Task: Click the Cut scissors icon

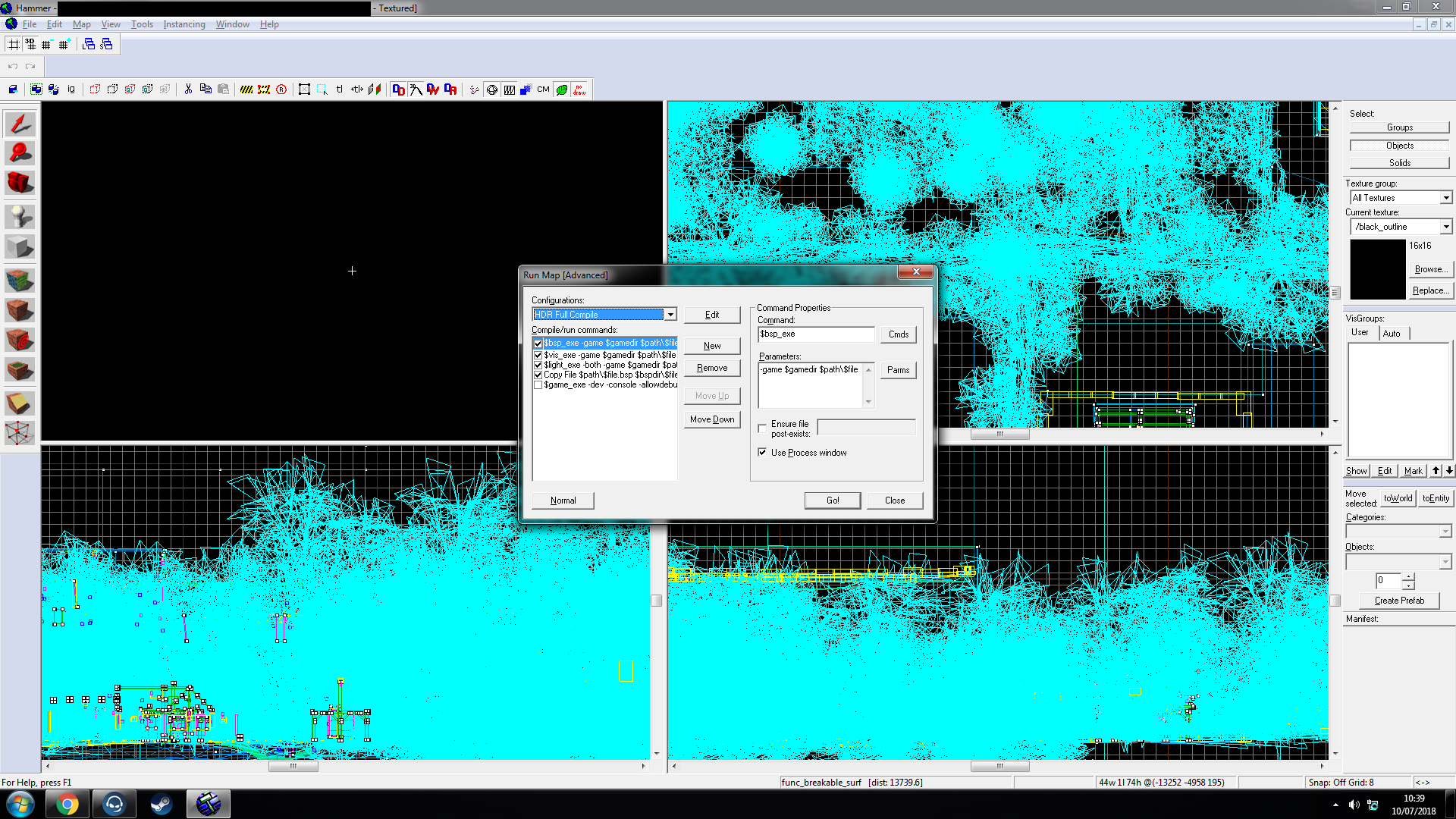Action: (188, 89)
